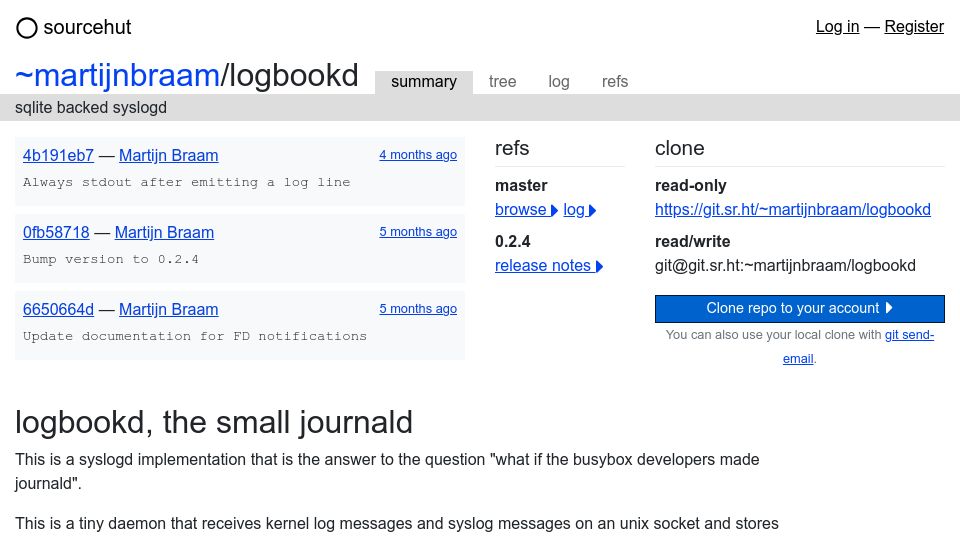960x540 pixels.
Task: Click the 'logbookd, the small journald' heading
Action: 214,422
